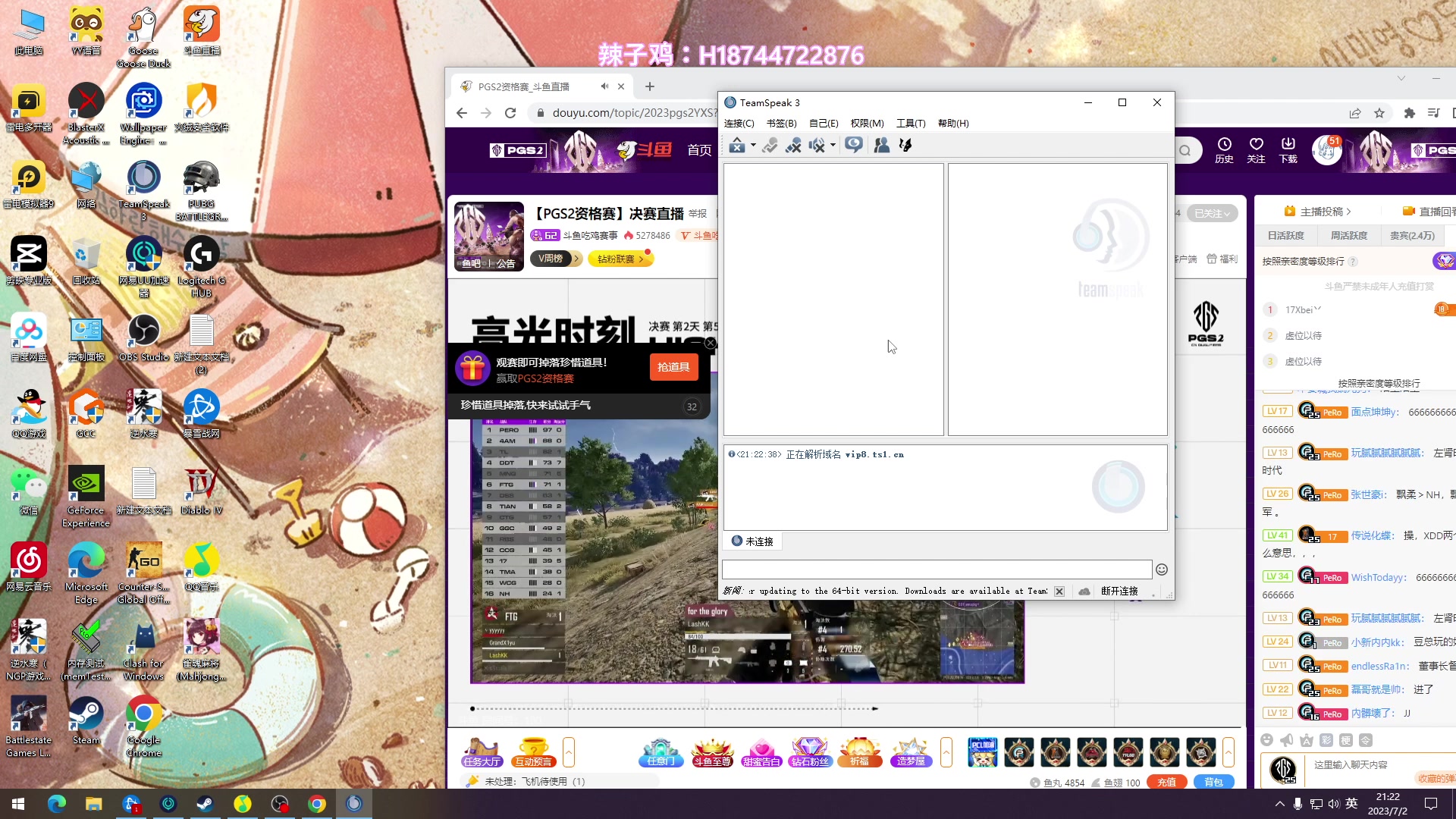This screenshot has width=1456, height=819.
Task: Open Douyu 关注 followed channels
Action: (1256, 150)
